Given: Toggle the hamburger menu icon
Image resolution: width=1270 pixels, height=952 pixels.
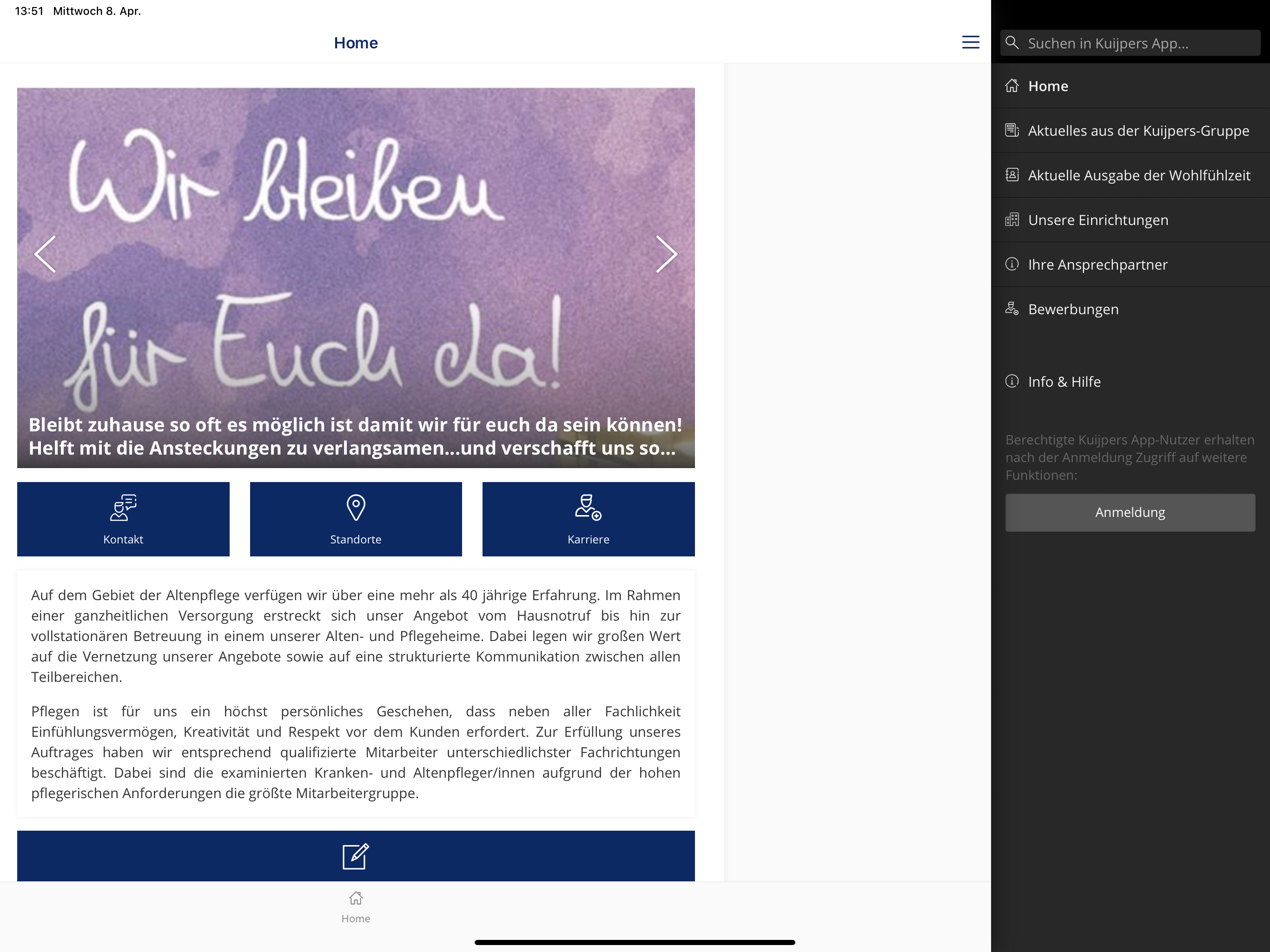Looking at the screenshot, I should click(970, 42).
